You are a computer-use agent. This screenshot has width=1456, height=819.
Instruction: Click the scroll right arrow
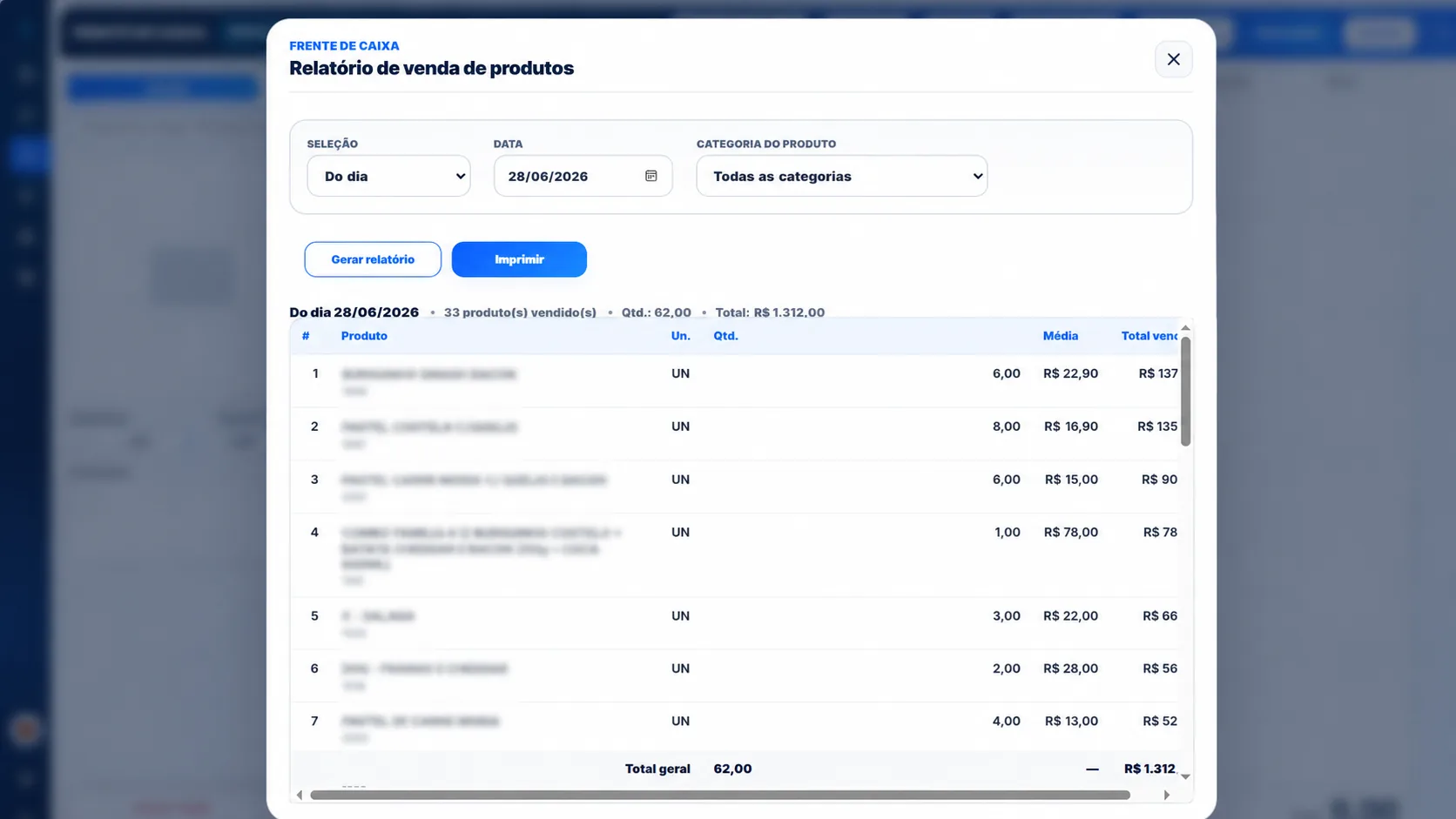(x=1167, y=795)
